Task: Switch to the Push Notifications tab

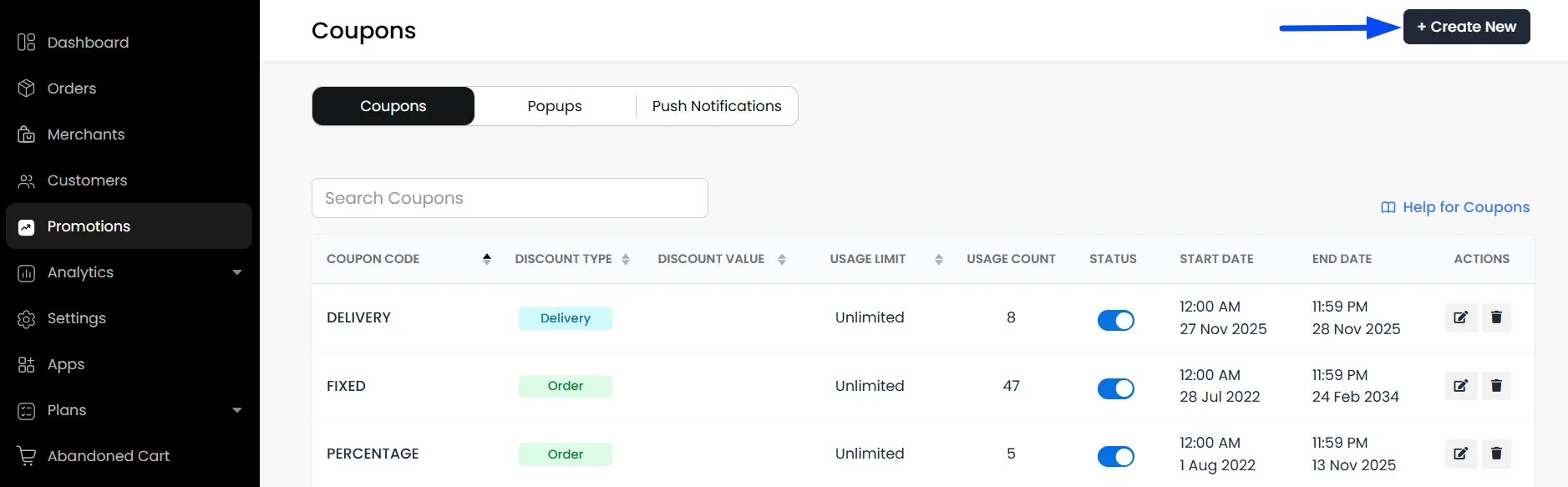Action: 717,106
